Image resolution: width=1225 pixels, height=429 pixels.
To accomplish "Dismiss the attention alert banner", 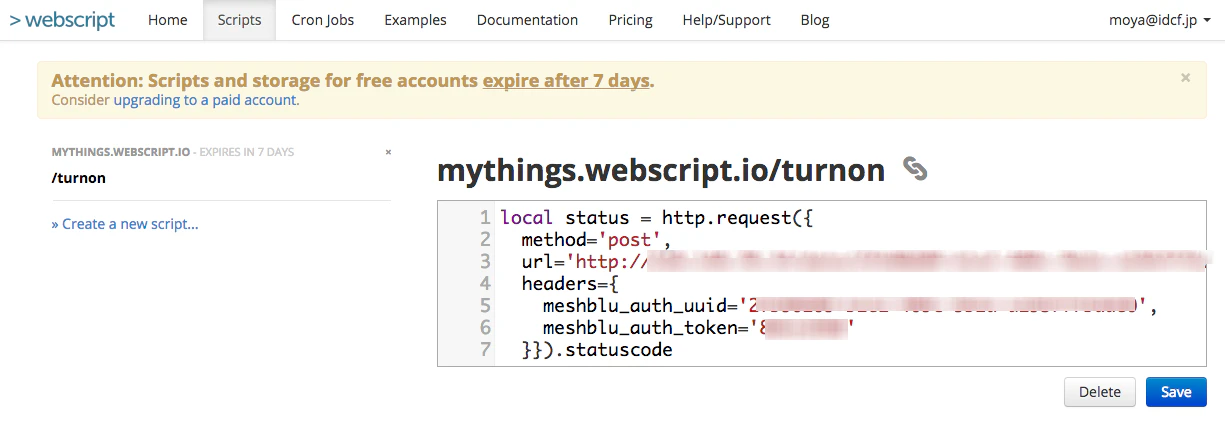I will [1186, 77].
